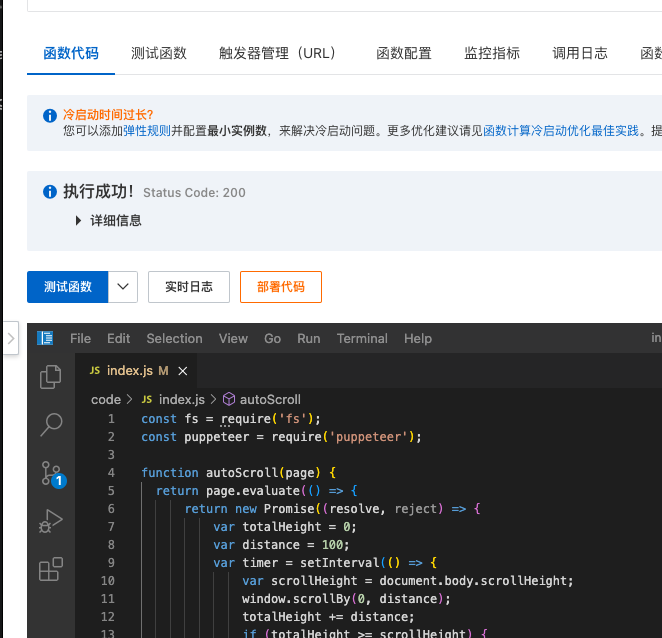Click the index.js breadcrumb segment
Image resolution: width=662 pixels, height=638 pixels.
pos(182,399)
